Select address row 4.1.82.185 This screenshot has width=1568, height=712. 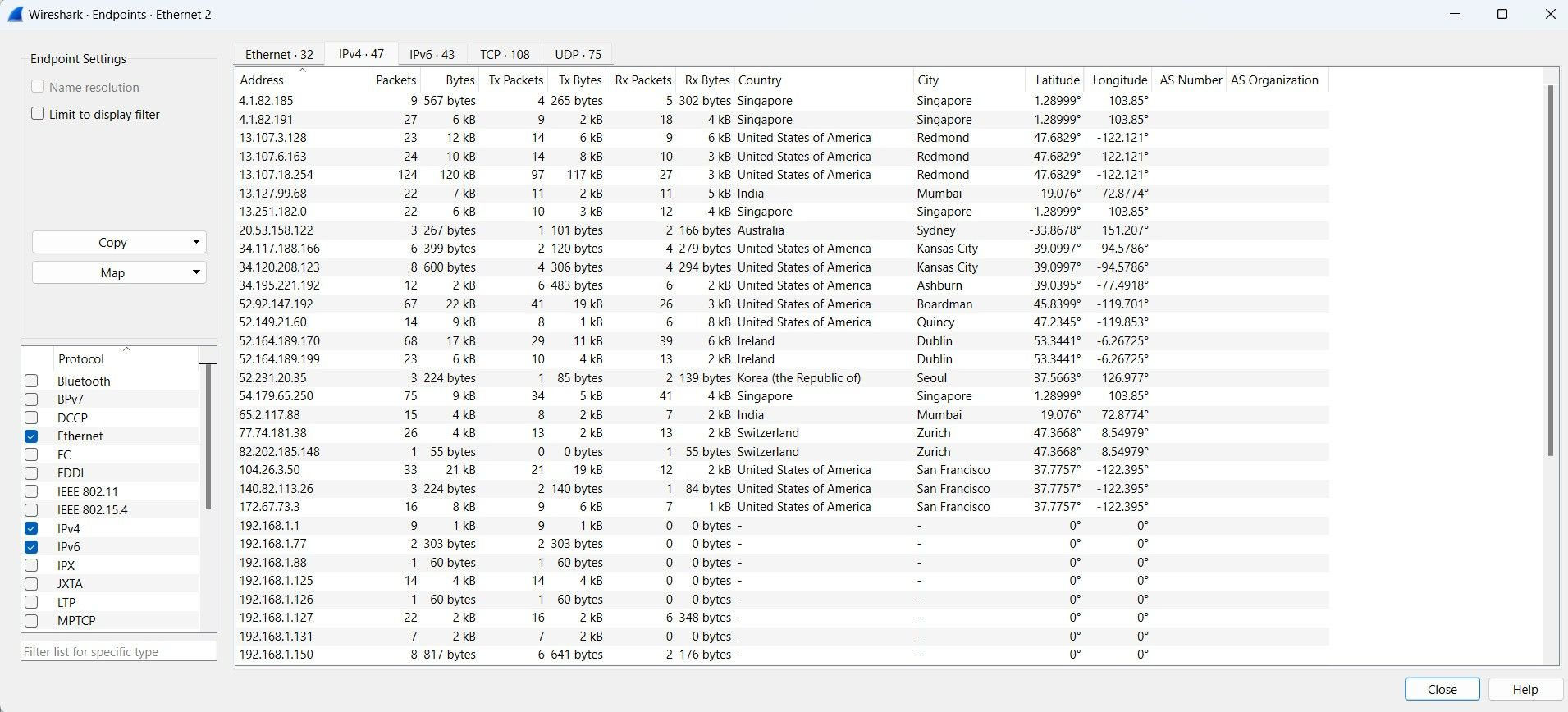(x=782, y=101)
